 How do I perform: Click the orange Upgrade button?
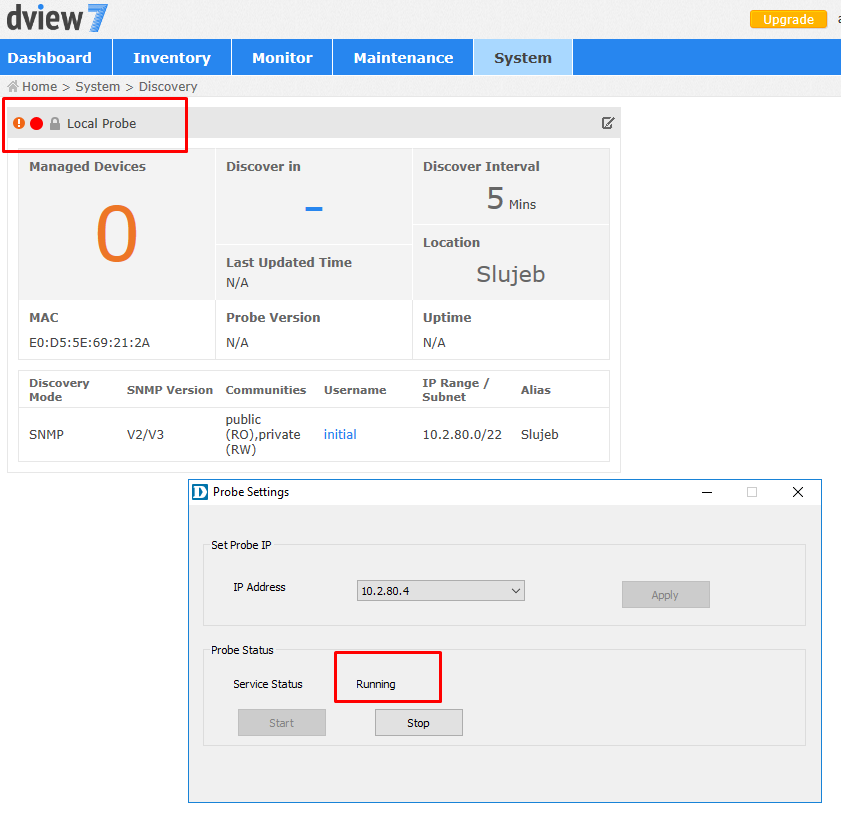point(788,20)
